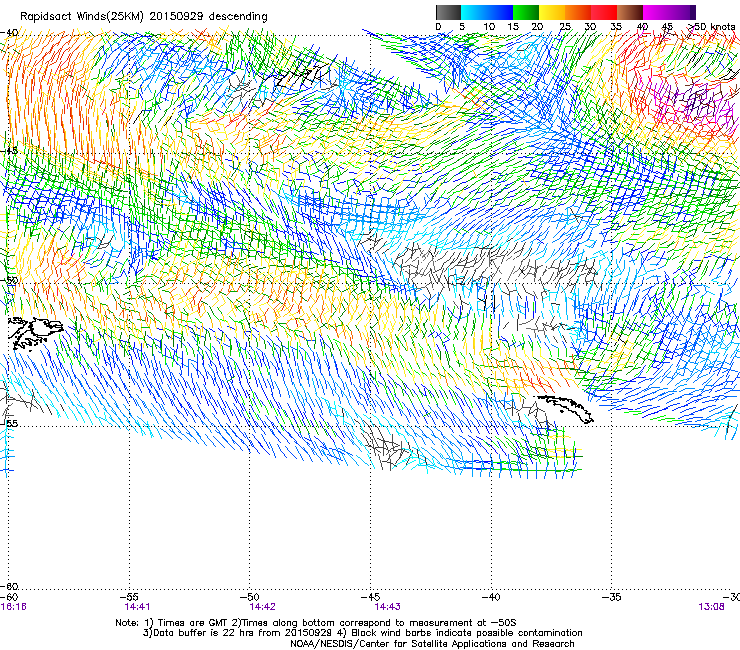Click the -45 longitude label on bottom axis
The width and height of the screenshot is (740, 650).
click(372, 597)
